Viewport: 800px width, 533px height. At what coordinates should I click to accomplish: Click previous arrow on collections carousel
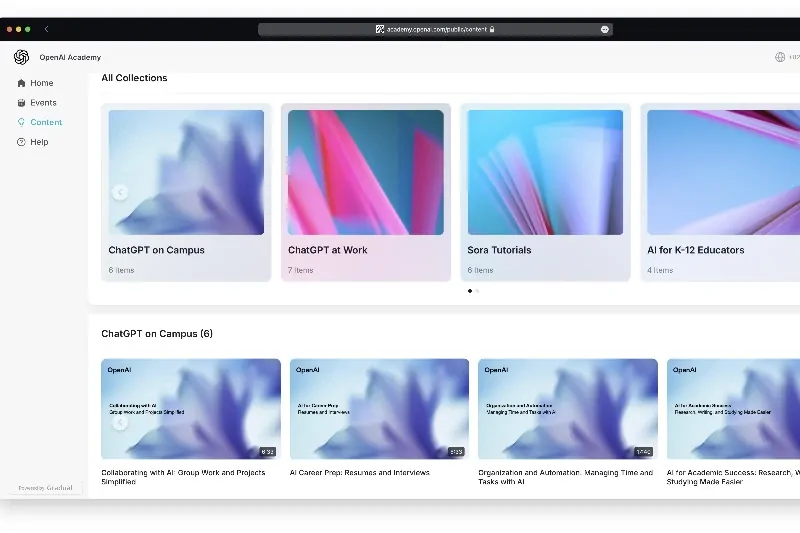coord(120,192)
